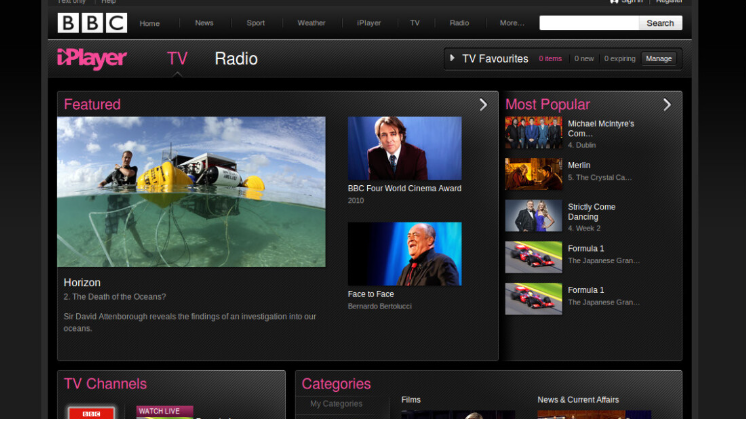Open the Horizon featured ocean image

(x=191, y=192)
